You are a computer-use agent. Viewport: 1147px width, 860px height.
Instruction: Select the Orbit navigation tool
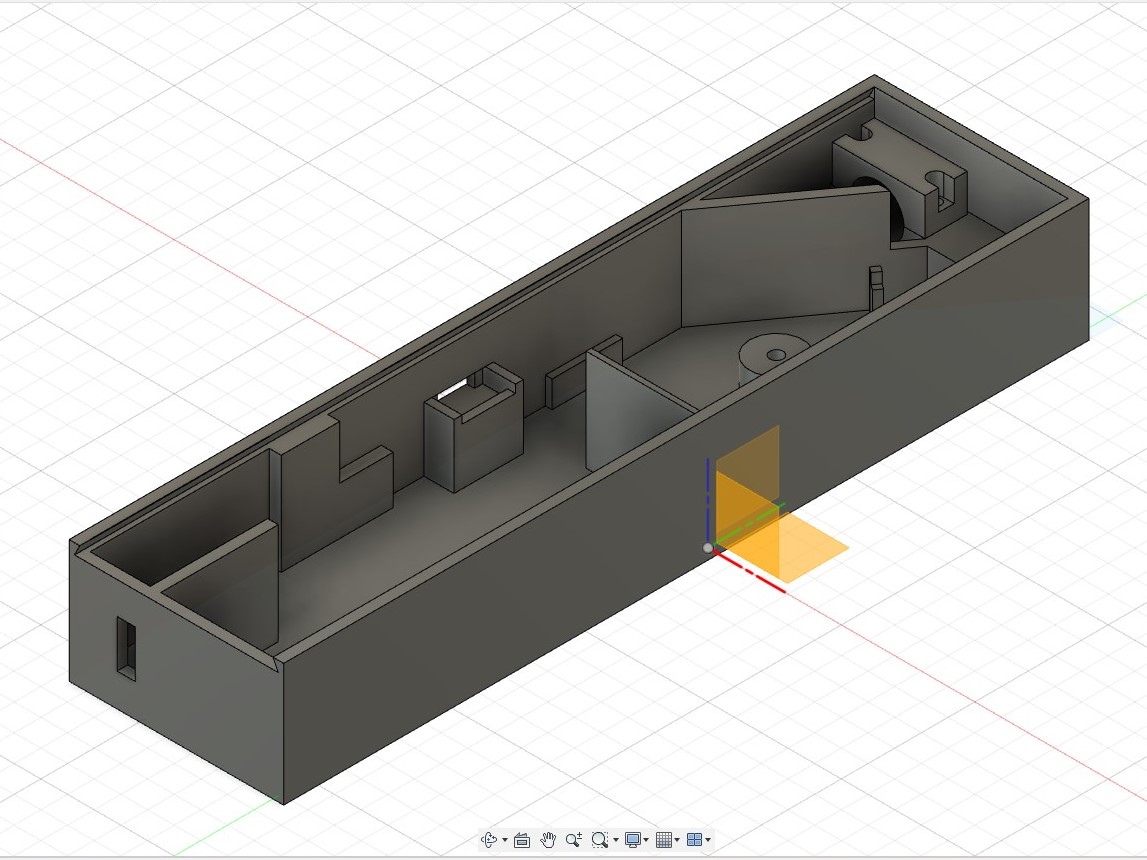(490, 840)
